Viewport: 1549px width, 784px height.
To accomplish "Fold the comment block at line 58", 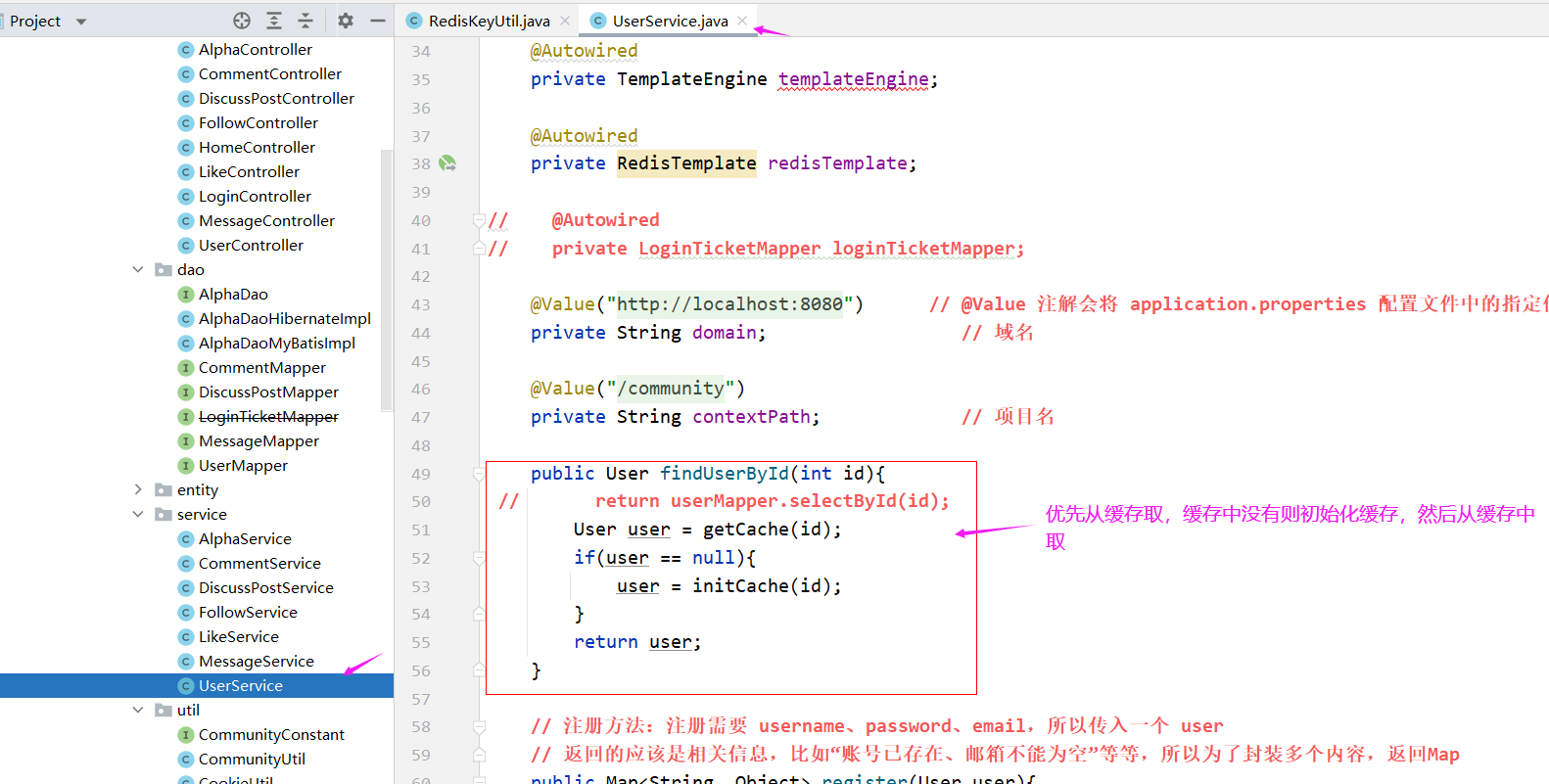I will click(x=479, y=726).
